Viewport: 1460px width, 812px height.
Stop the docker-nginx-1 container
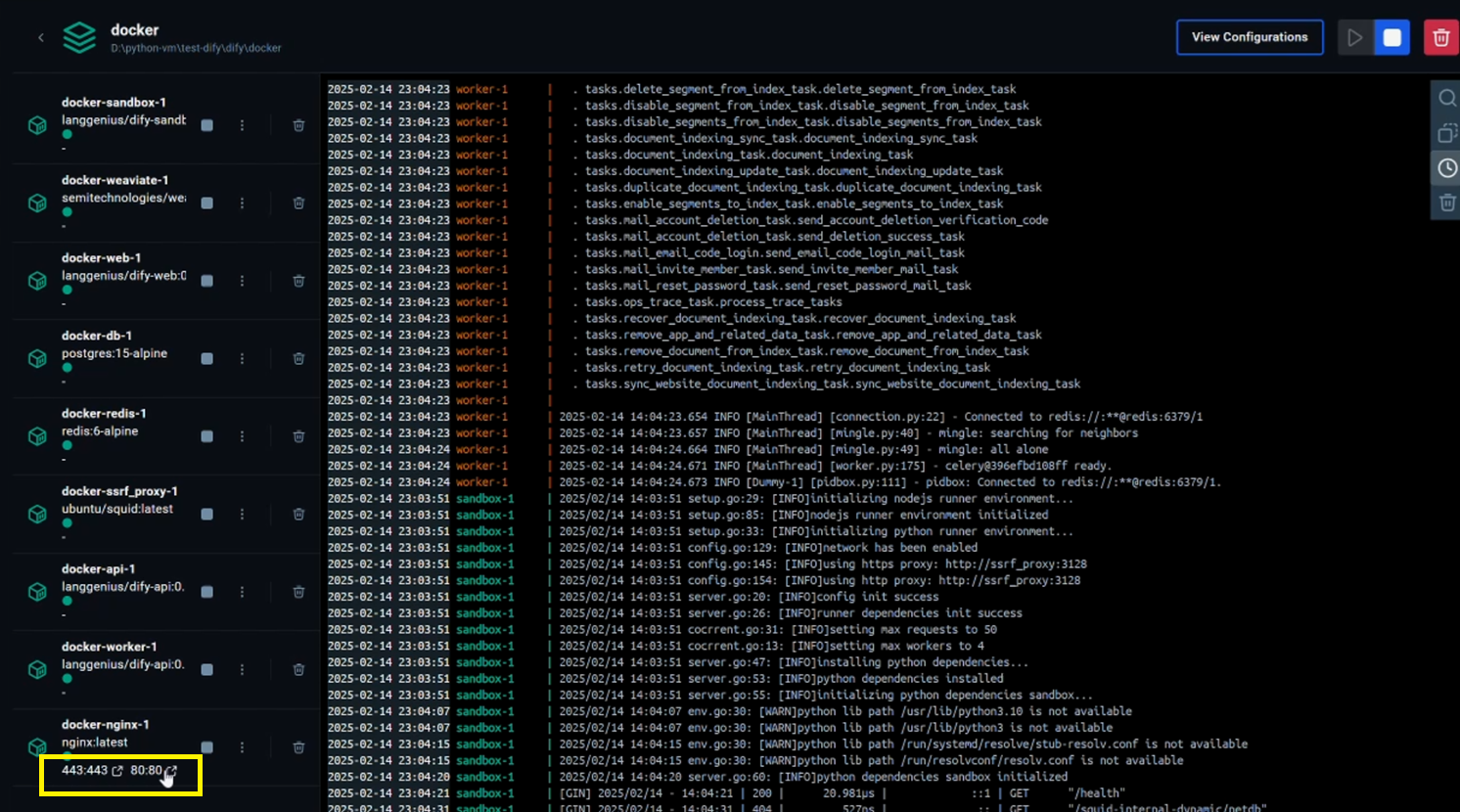pyautogui.click(x=206, y=747)
